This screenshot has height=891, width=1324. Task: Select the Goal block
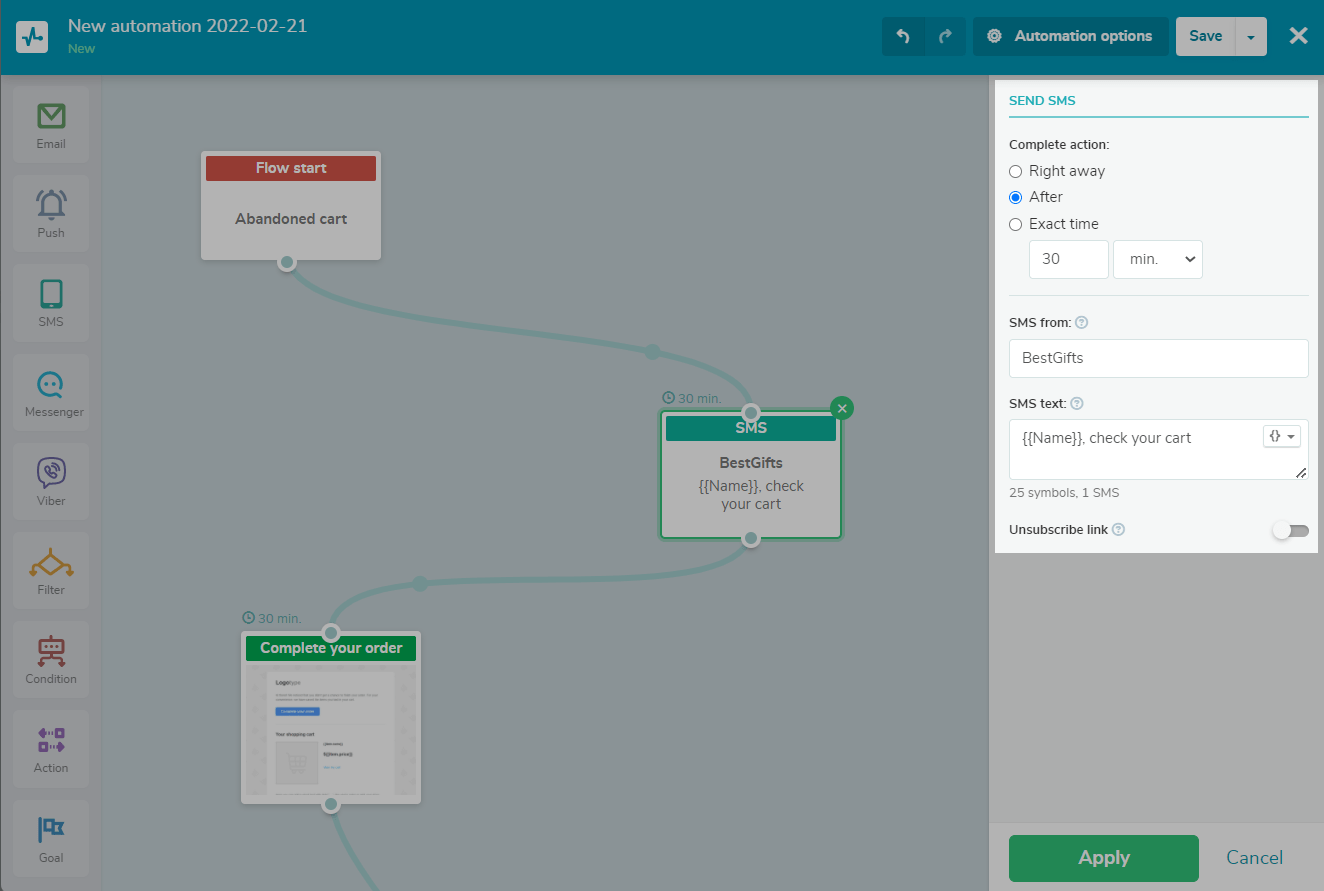pos(51,838)
